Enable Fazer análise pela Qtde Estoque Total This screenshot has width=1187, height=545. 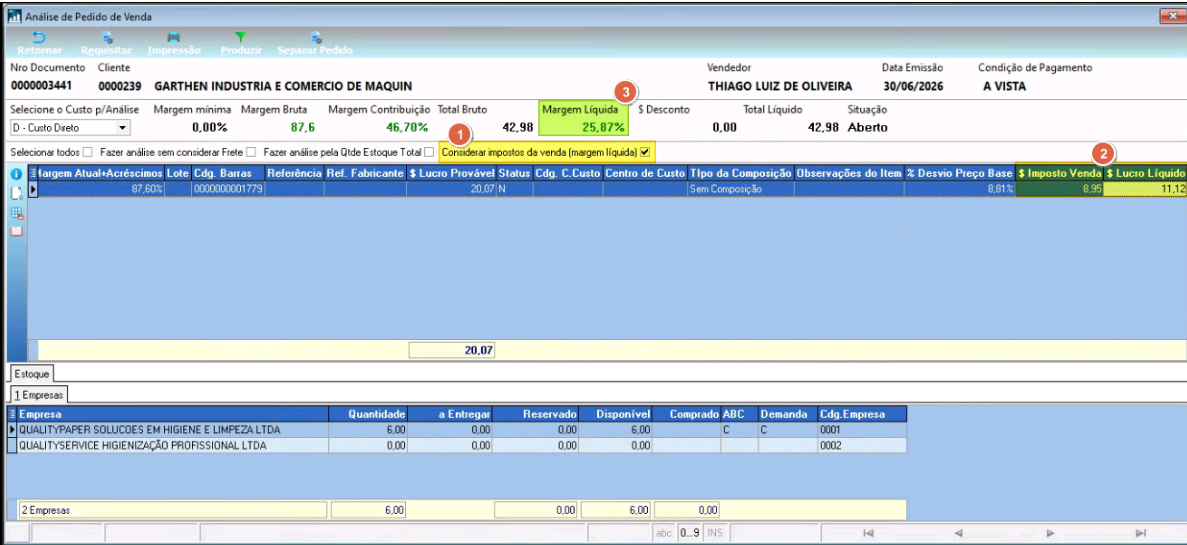[429, 152]
